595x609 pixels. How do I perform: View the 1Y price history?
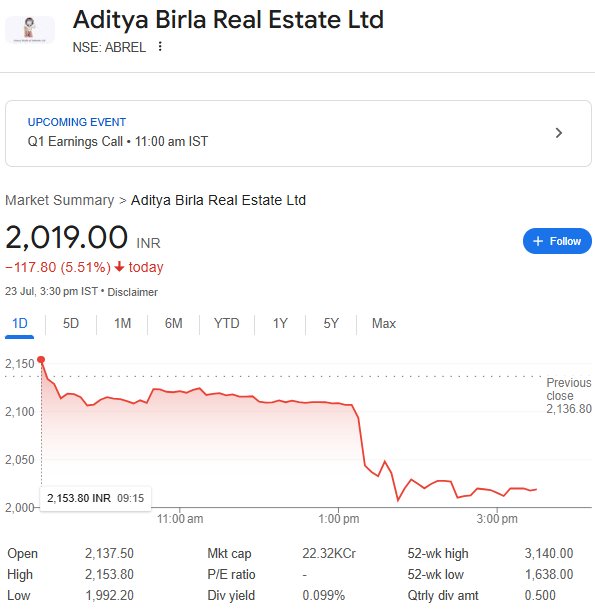[x=280, y=324]
